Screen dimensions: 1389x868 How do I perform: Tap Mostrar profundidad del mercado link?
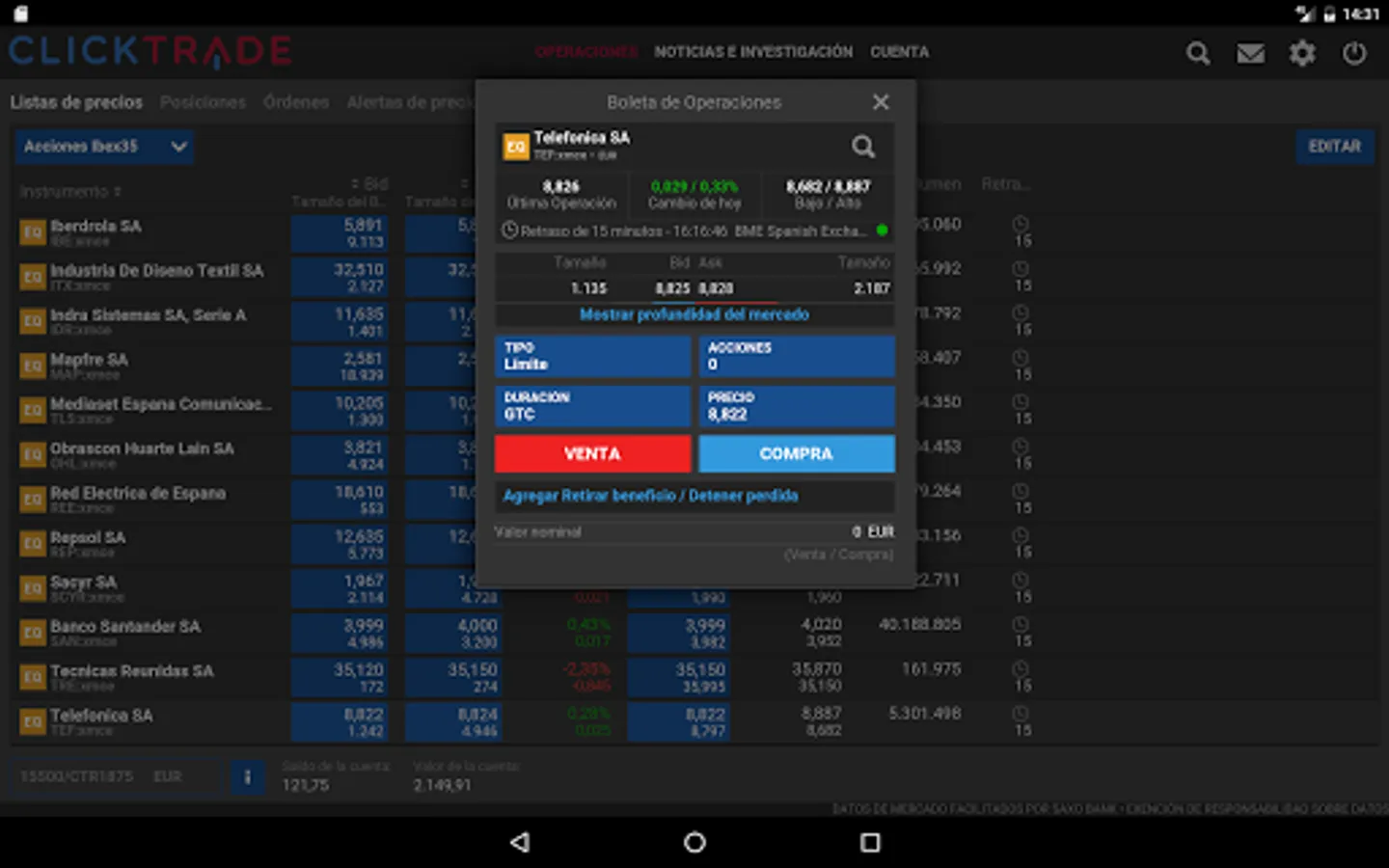pyautogui.click(x=694, y=314)
